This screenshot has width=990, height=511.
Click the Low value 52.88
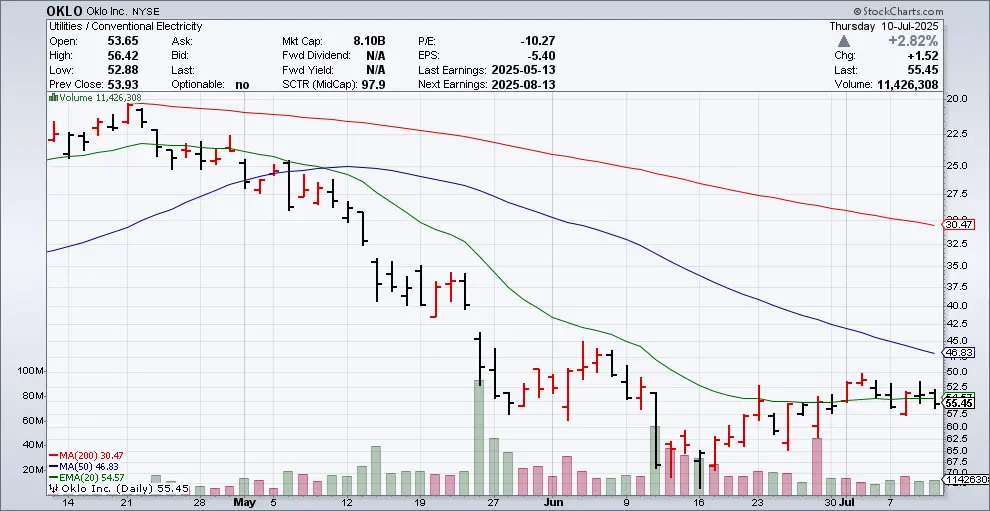pos(124,70)
